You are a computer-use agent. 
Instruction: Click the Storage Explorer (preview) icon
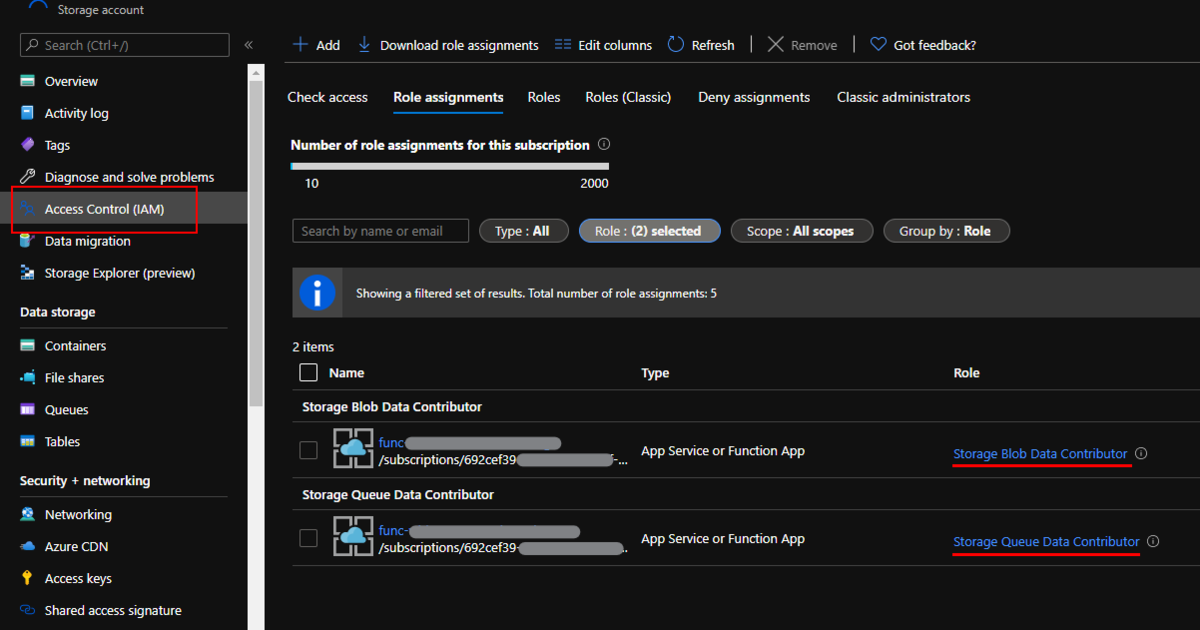[28, 273]
